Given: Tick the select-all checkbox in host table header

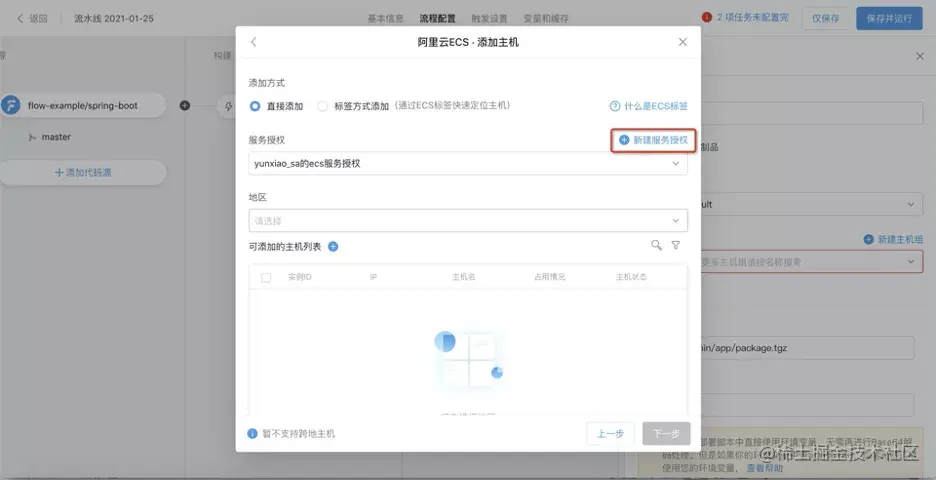Looking at the screenshot, I should tap(266, 278).
